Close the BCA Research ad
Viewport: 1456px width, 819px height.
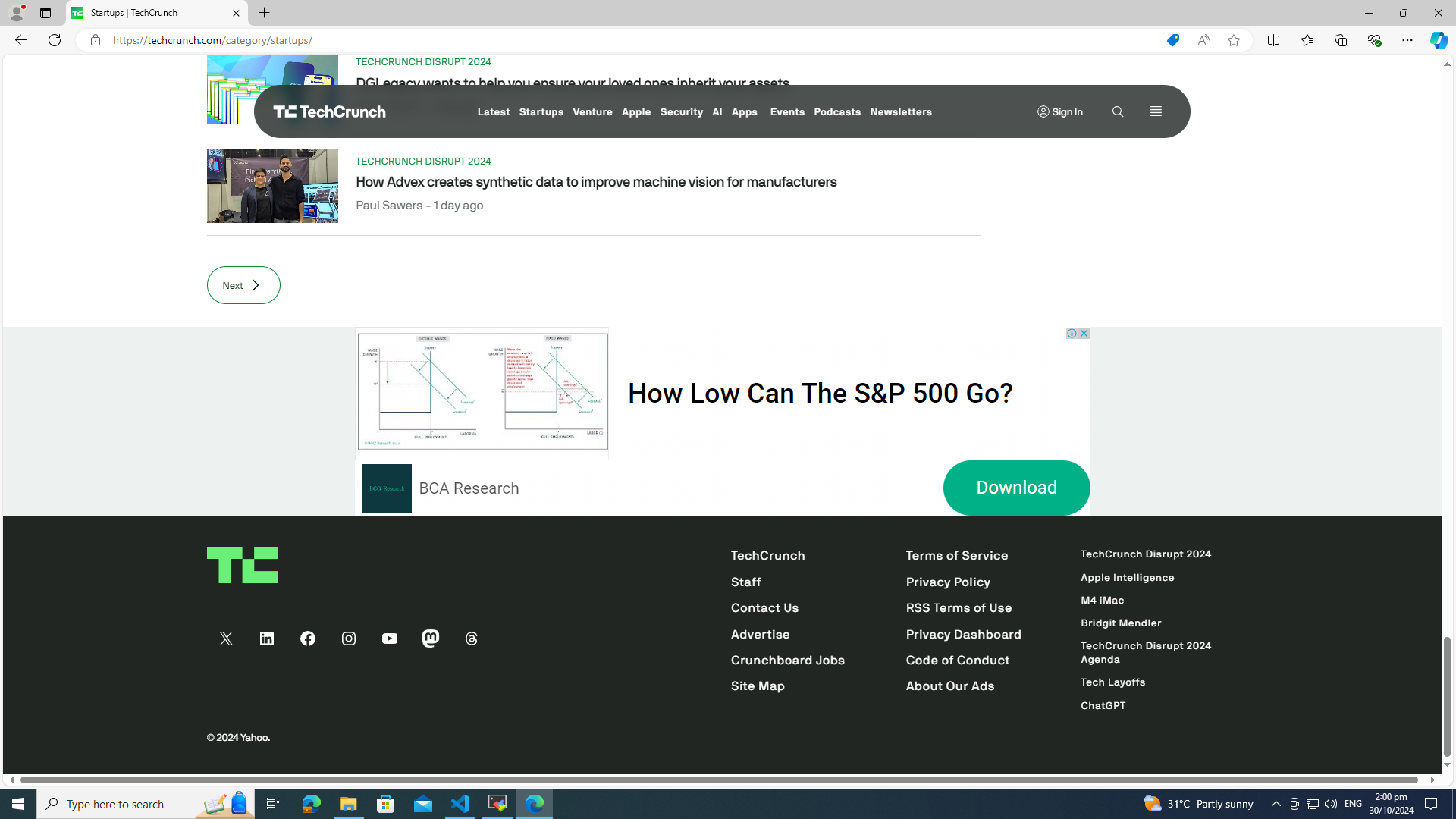point(1084,333)
